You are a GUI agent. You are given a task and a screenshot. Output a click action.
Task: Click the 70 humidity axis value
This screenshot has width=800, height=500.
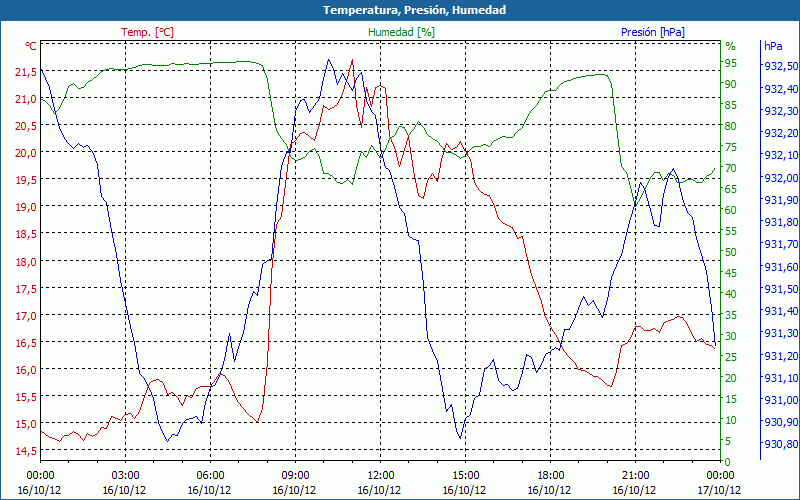tap(731, 168)
